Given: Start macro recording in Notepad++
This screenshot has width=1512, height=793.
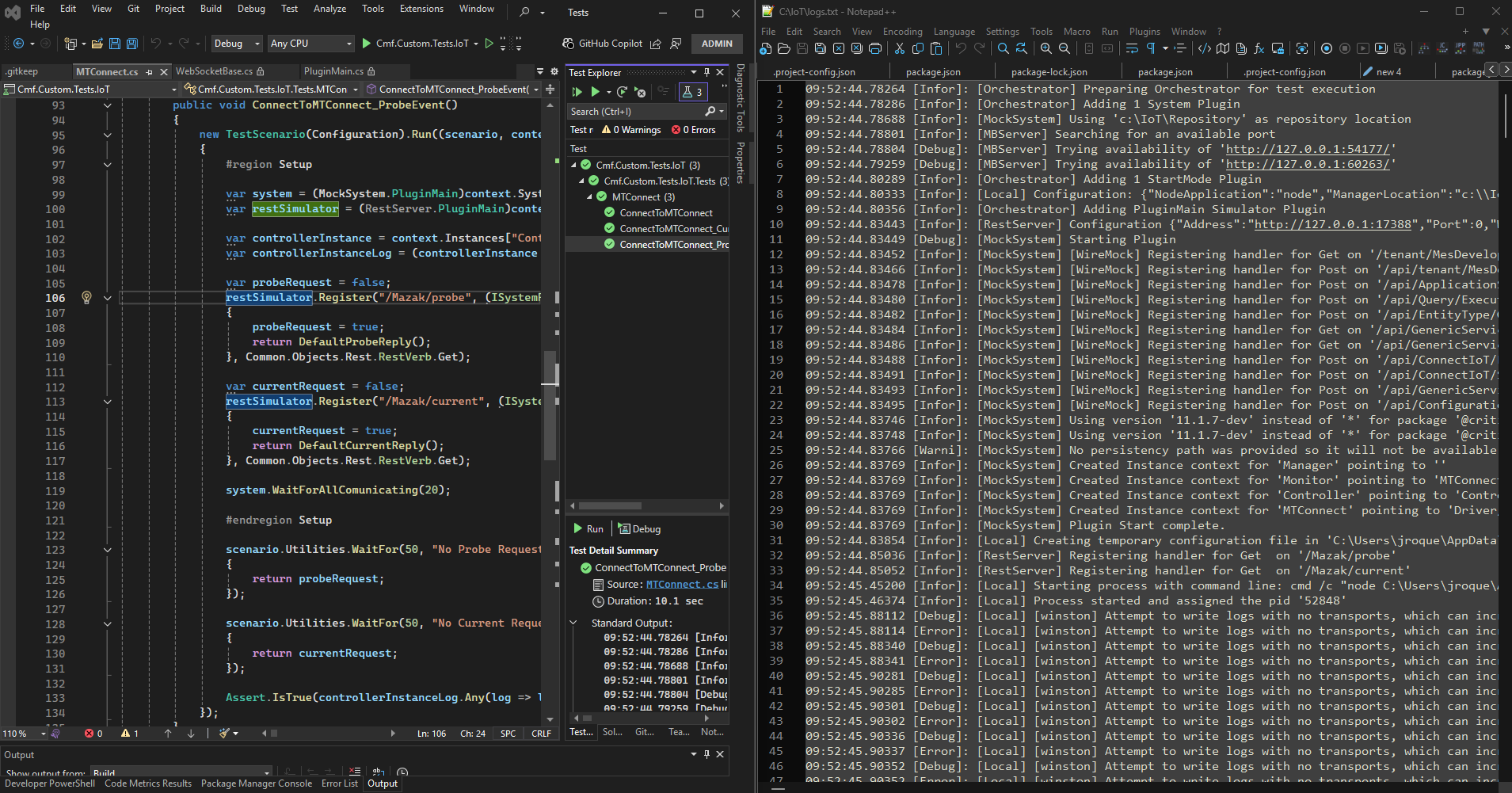Looking at the screenshot, I should click(1327, 48).
